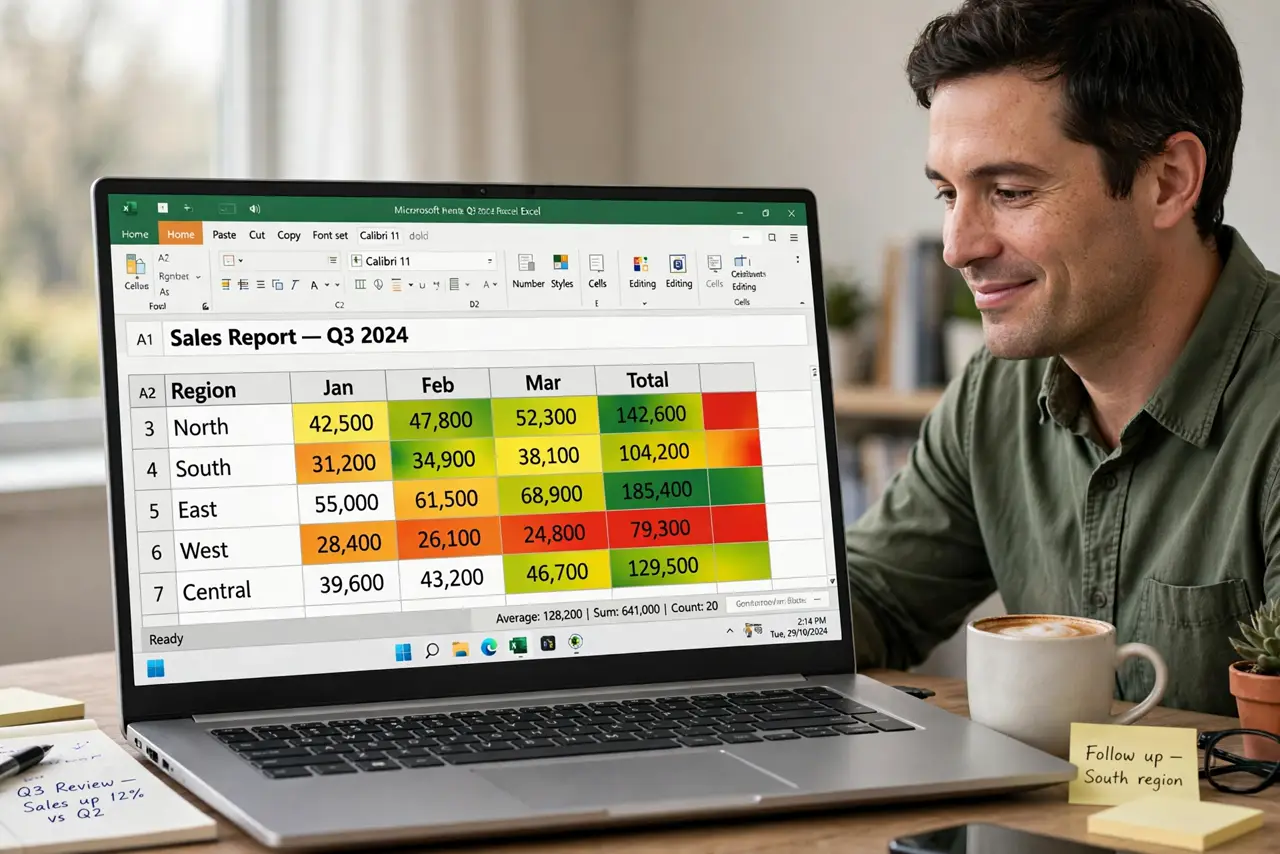Click the vertical scrollbar down arrow

coord(832,580)
